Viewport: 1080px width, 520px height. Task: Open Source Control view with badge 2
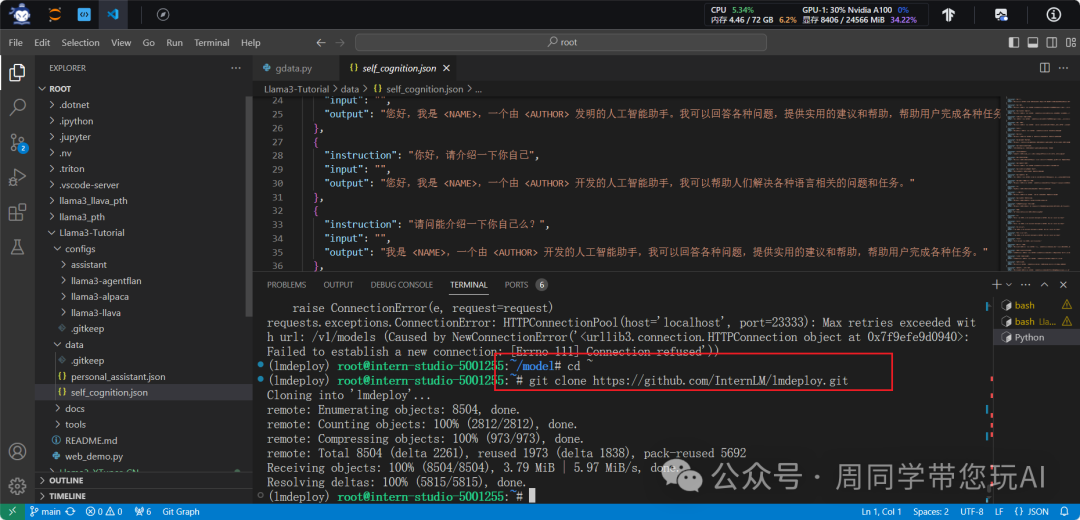tap(17, 143)
